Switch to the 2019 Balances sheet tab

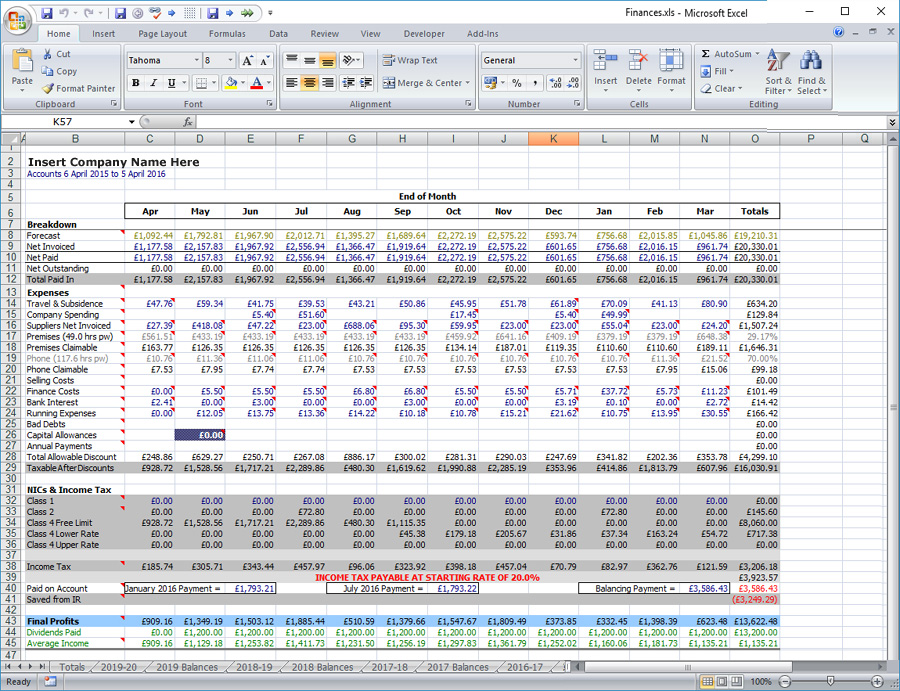(x=187, y=667)
